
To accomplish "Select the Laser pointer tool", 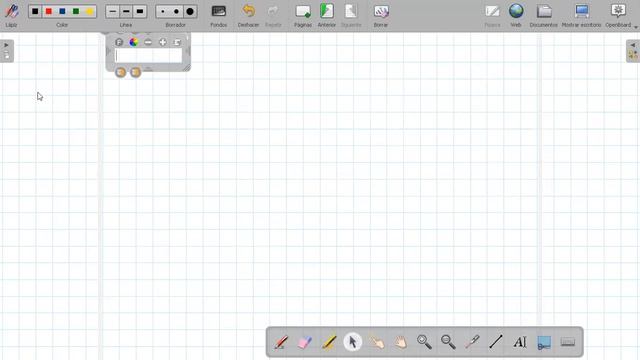I will (x=472, y=342).
